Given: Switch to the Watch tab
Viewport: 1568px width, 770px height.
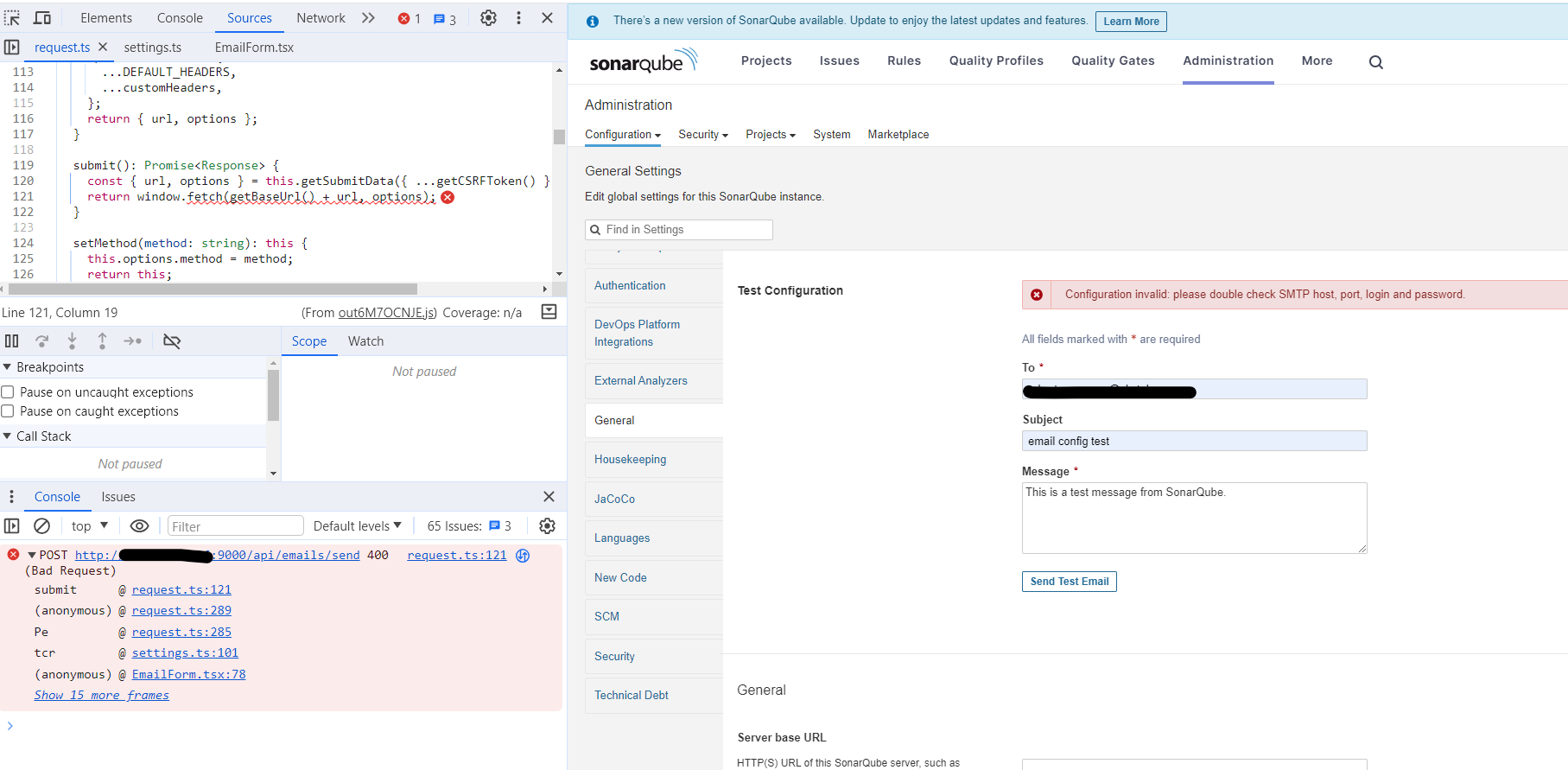Looking at the screenshot, I should tap(365, 341).
